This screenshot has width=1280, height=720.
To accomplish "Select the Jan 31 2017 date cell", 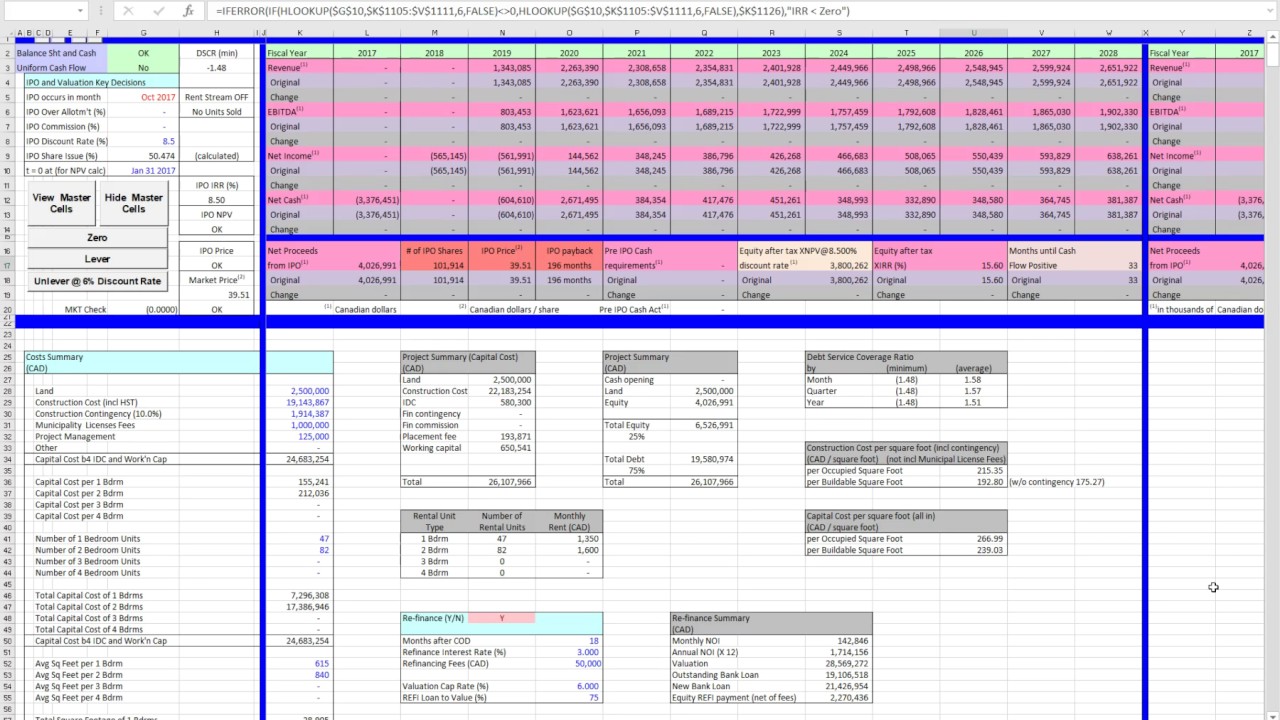I will click(x=143, y=171).
